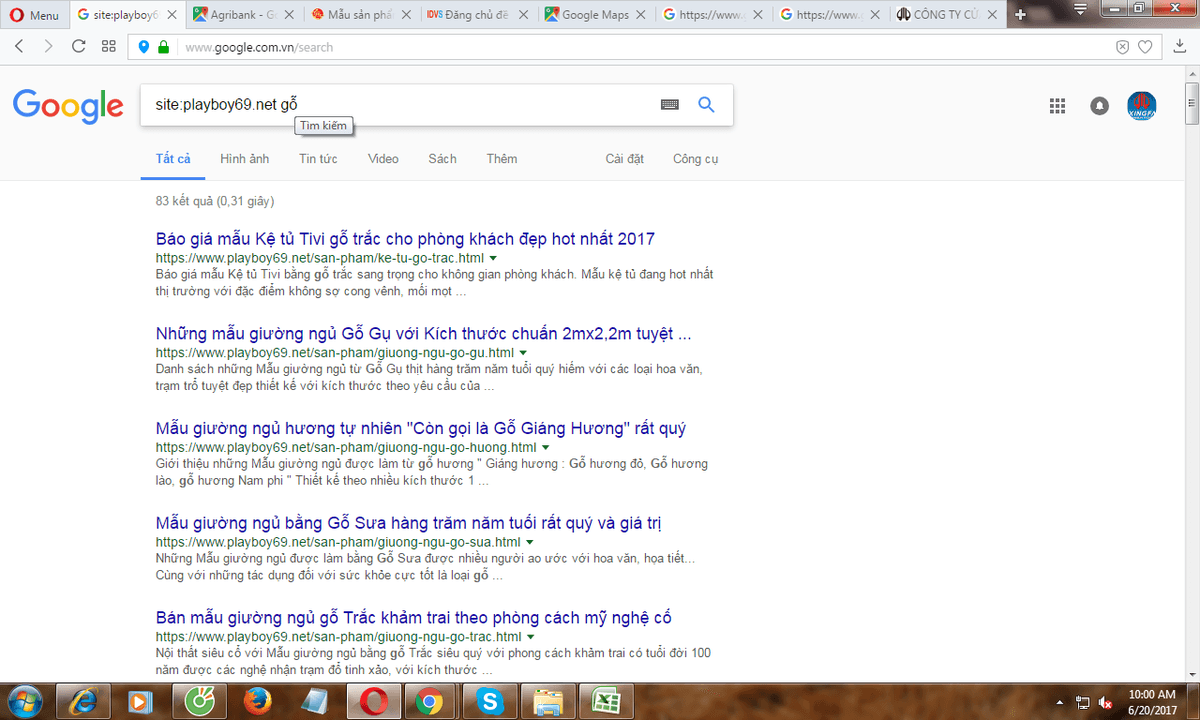Screen dimensions: 1200x720
Task: Select the Tất cả results tab
Action: pos(173,159)
